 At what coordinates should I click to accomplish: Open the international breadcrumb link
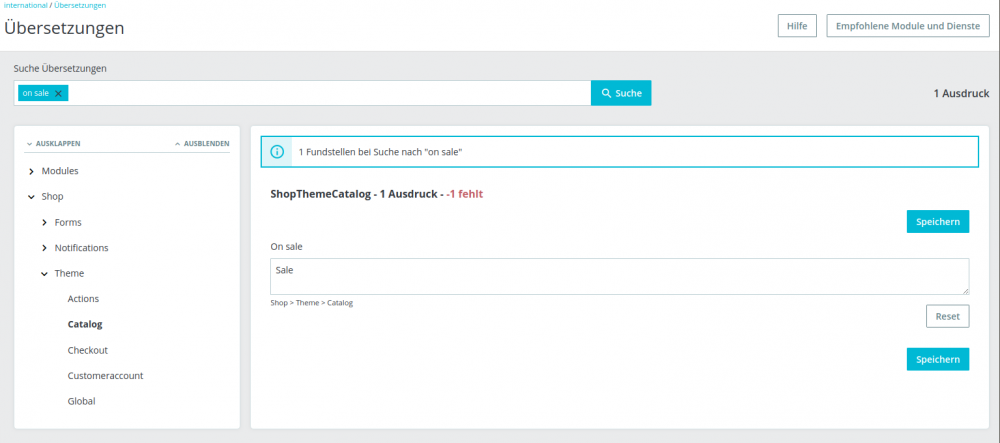(26, 5)
